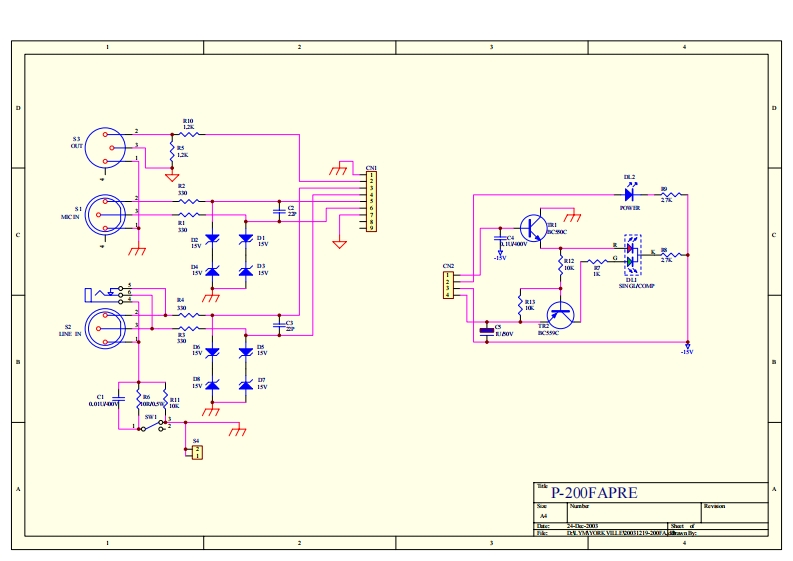Select the S4 two-pin header
793x561 pixels.
point(197,452)
